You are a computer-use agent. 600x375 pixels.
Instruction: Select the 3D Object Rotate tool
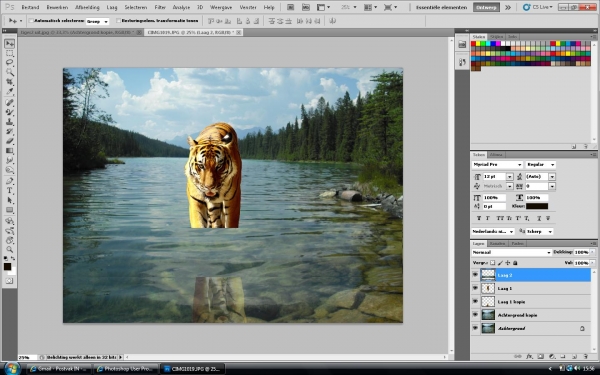pyautogui.click(x=10, y=221)
